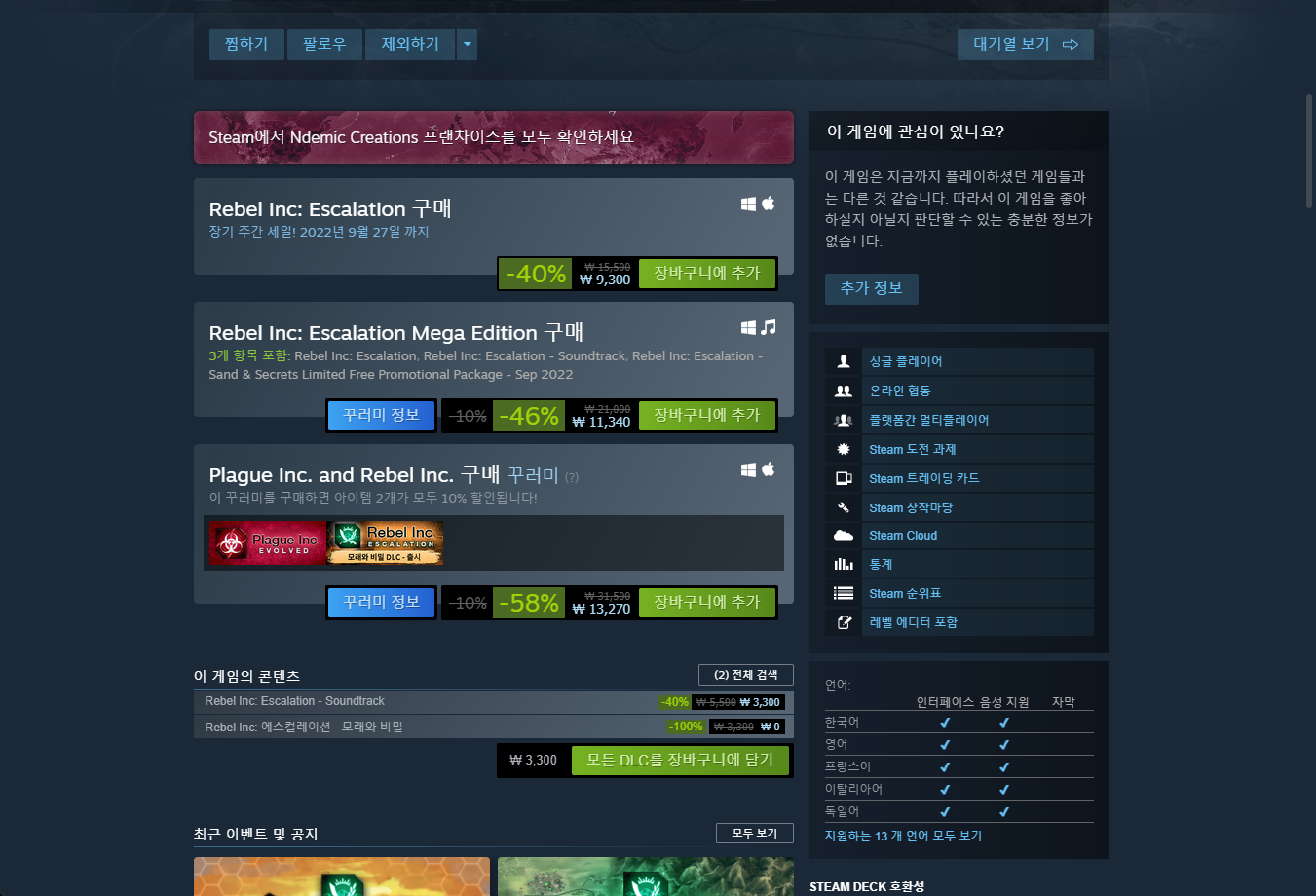Click the single-player person icon
Viewport: 1316px width, 896px height.
[x=844, y=361]
